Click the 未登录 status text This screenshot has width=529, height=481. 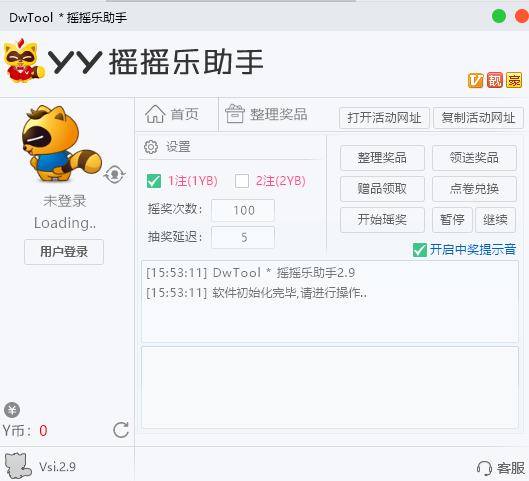64,201
